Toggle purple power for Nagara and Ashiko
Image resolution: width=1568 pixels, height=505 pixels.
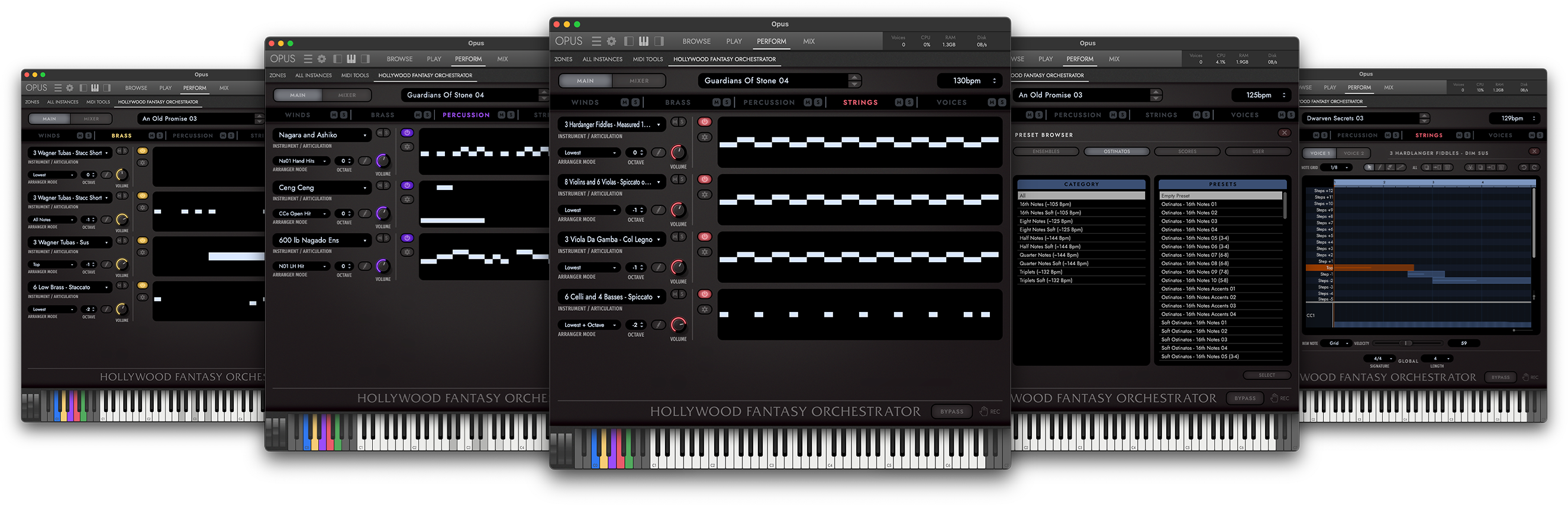click(x=407, y=133)
